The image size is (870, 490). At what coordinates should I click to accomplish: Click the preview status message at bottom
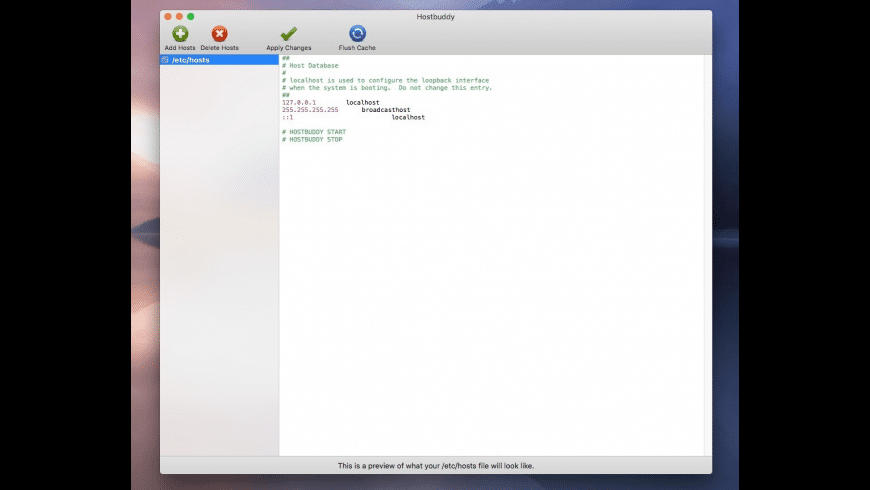442,465
